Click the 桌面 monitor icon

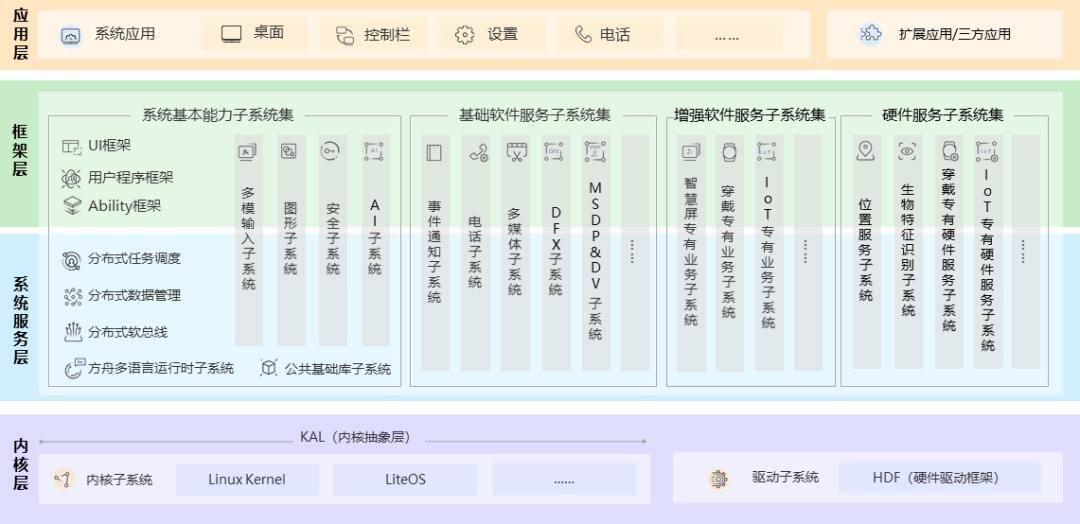[x=231, y=34]
